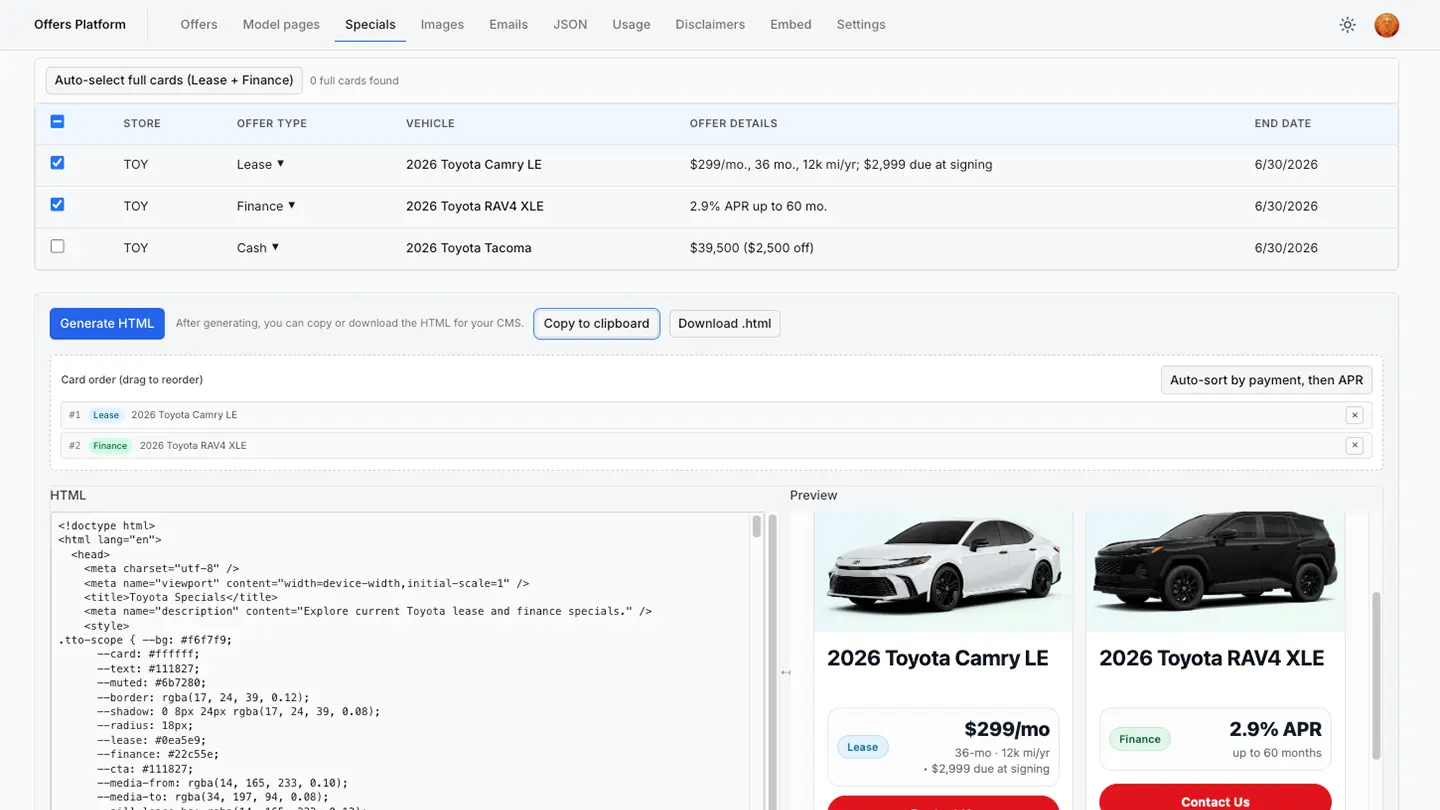Click the preview pane resize handle icon
The width and height of the screenshot is (1440, 810).
coord(786,672)
